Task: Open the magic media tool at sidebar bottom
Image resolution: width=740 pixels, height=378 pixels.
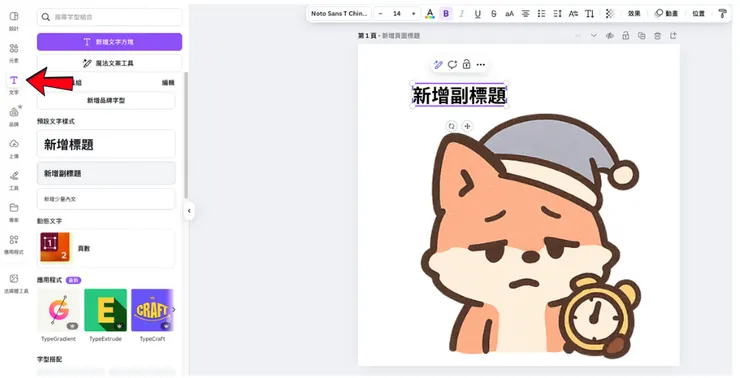Action: 15,283
